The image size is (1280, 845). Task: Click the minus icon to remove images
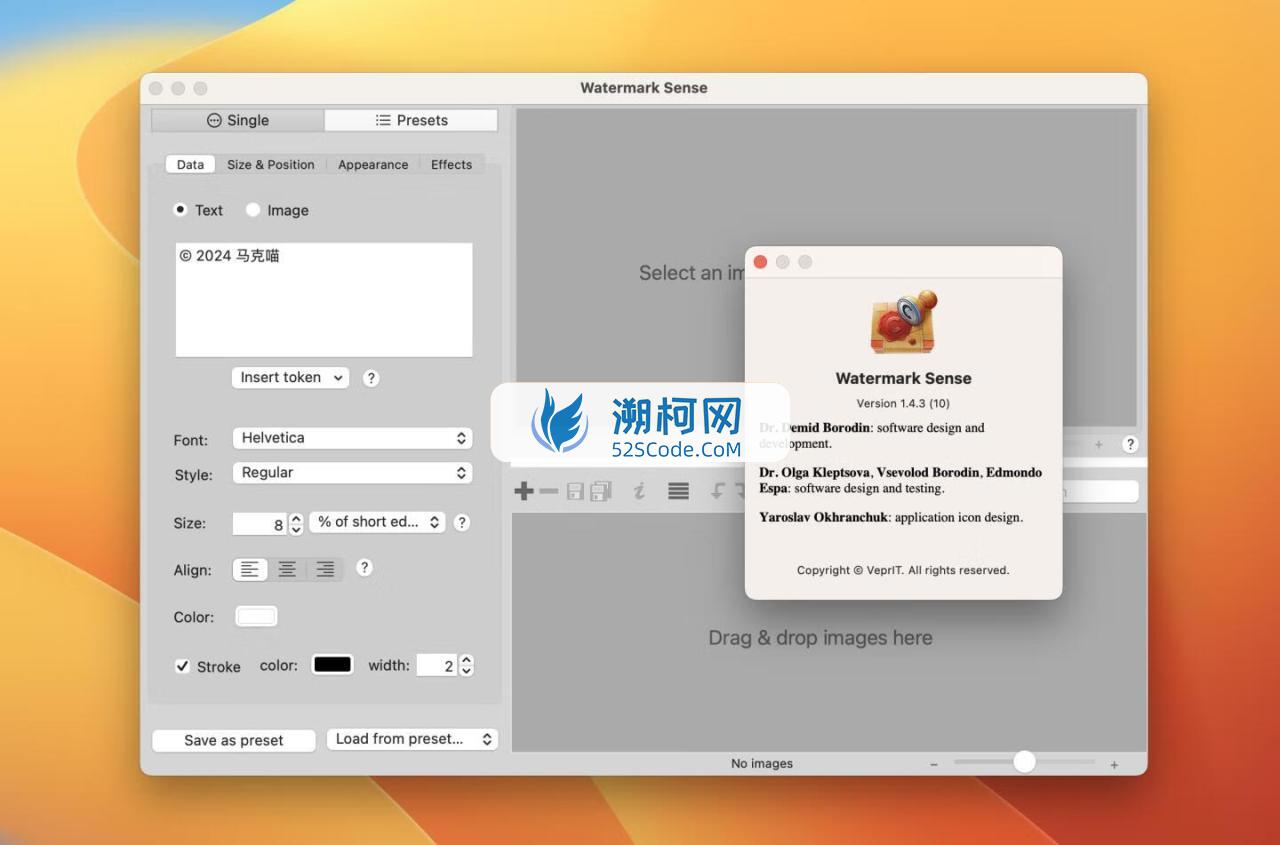click(x=549, y=491)
